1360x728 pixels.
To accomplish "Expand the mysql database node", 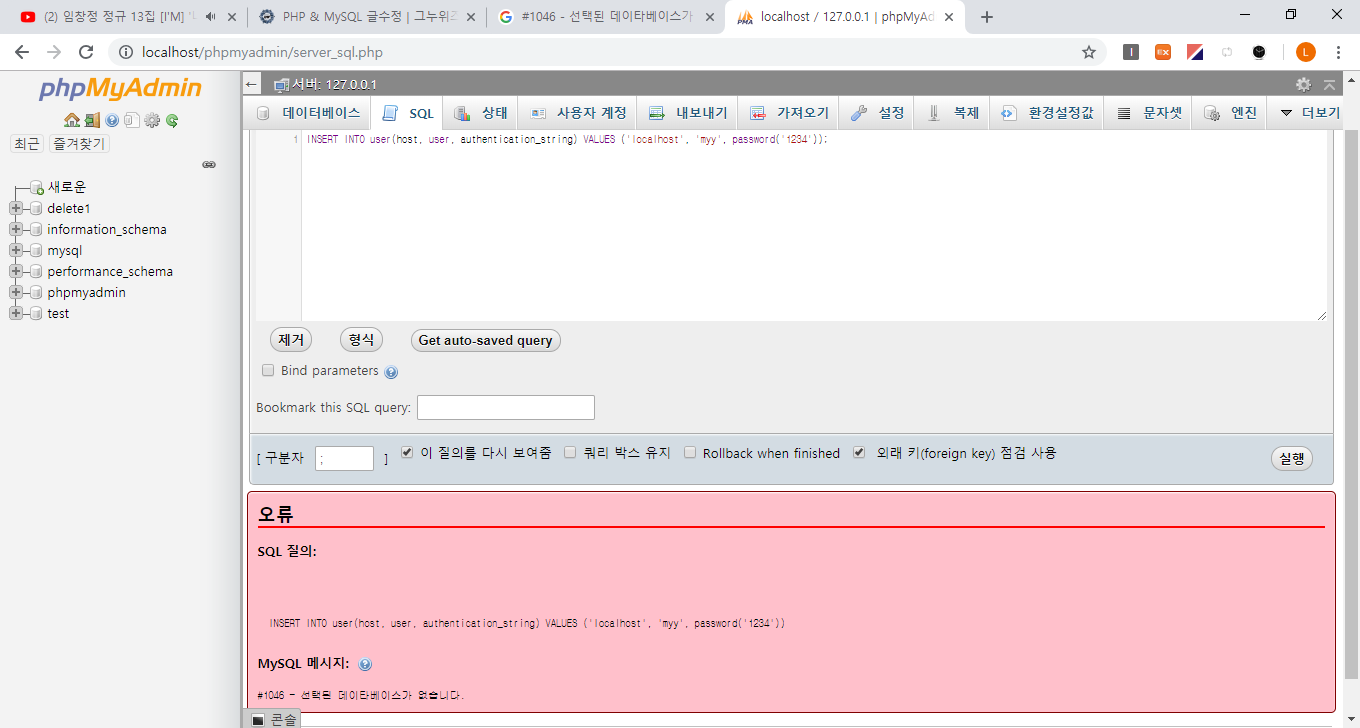I will [15, 250].
